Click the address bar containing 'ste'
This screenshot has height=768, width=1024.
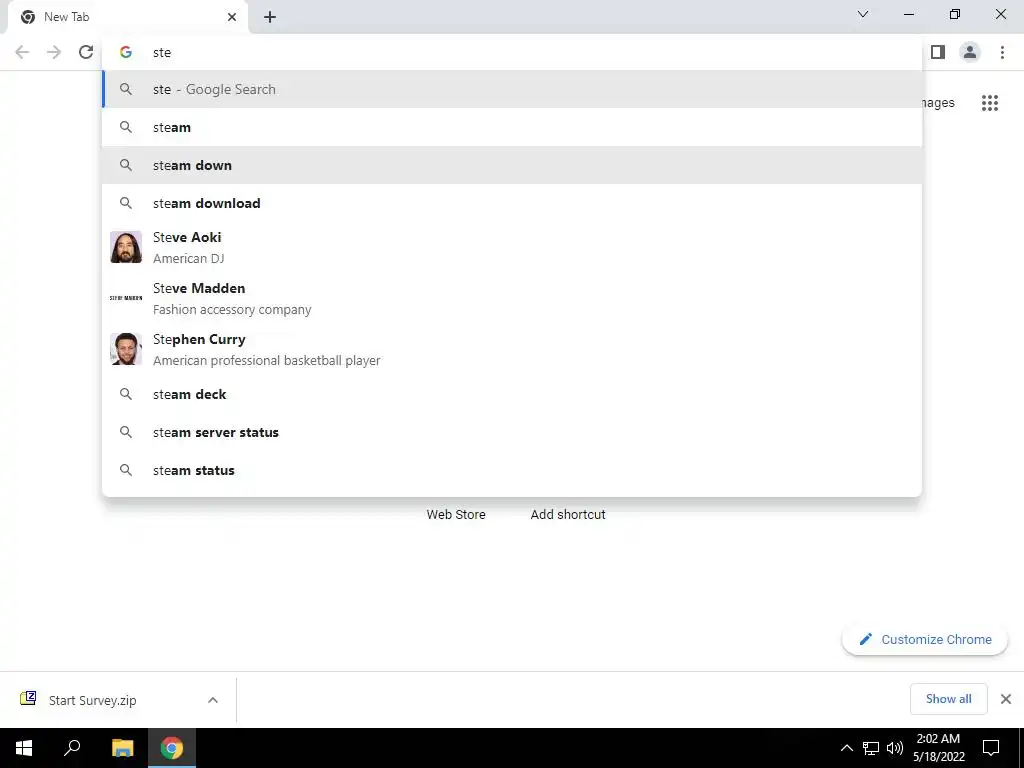pos(512,52)
